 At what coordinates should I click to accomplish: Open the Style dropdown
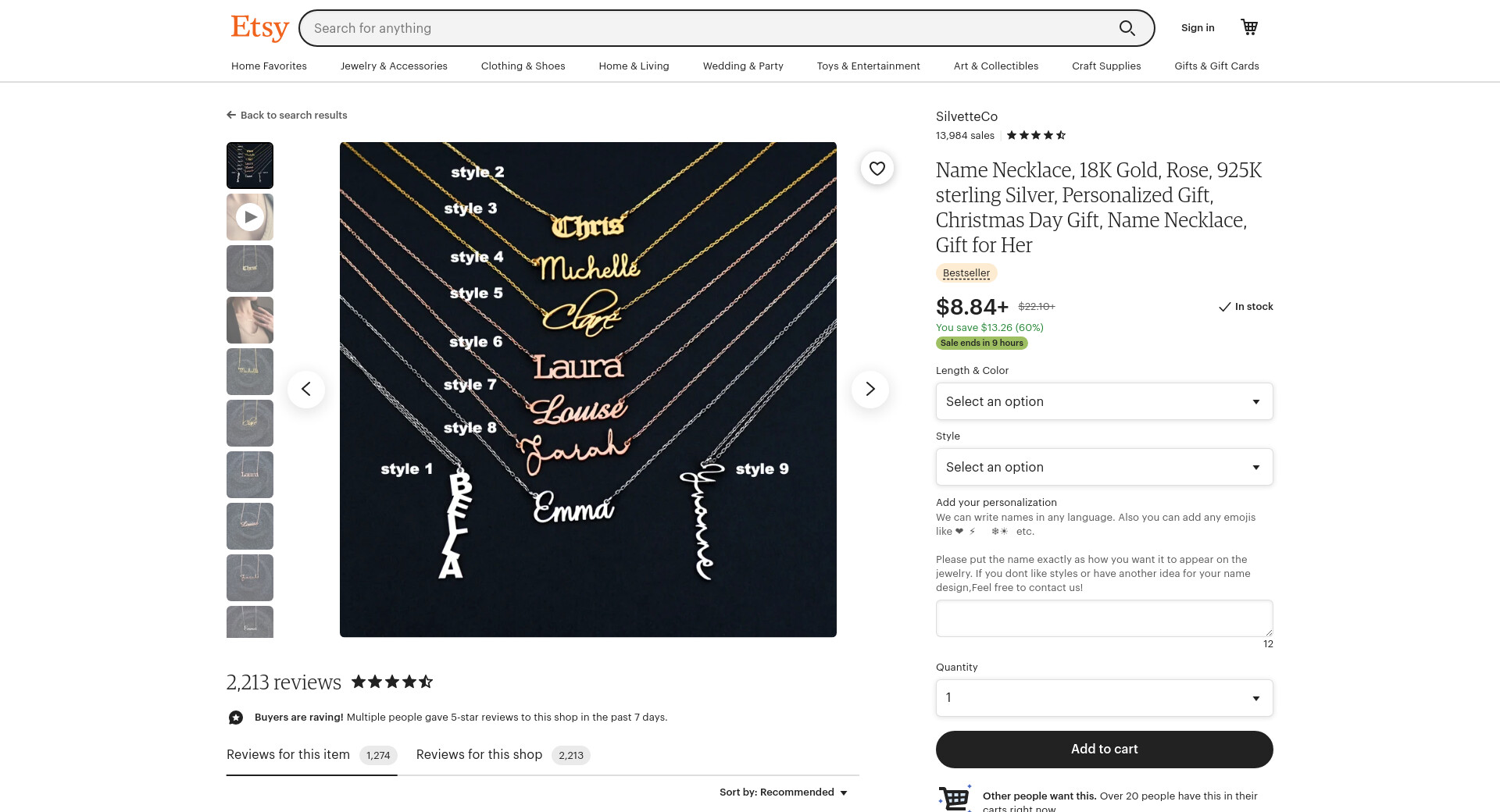(x=1104, y=467)
